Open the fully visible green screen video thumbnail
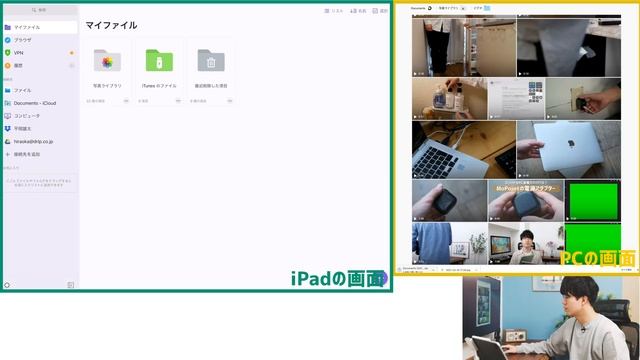This screenshot has width=640, height=360. pyautogui.click(x=593, y=200)
